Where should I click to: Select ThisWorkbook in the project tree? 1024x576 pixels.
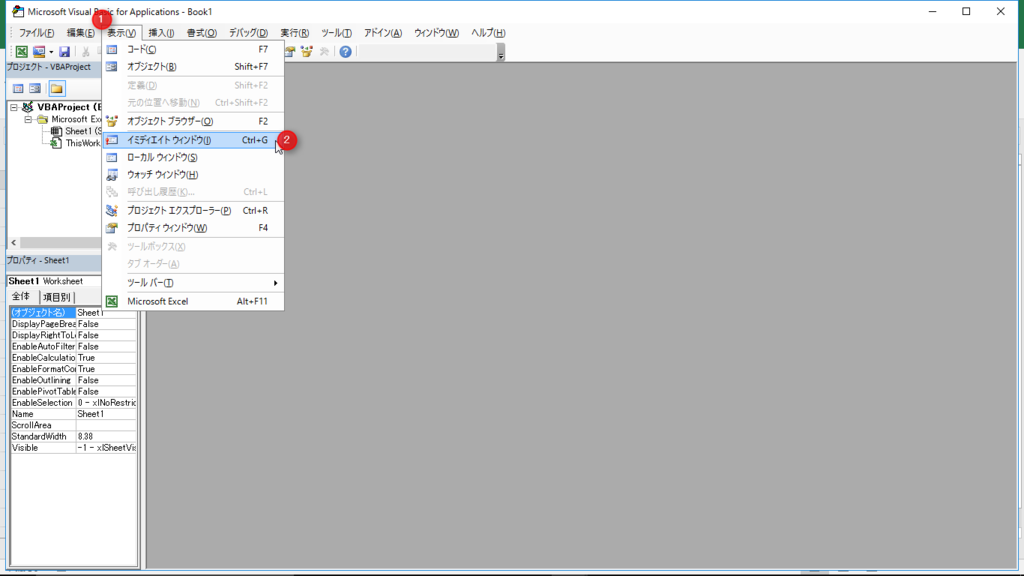point(82,143)
